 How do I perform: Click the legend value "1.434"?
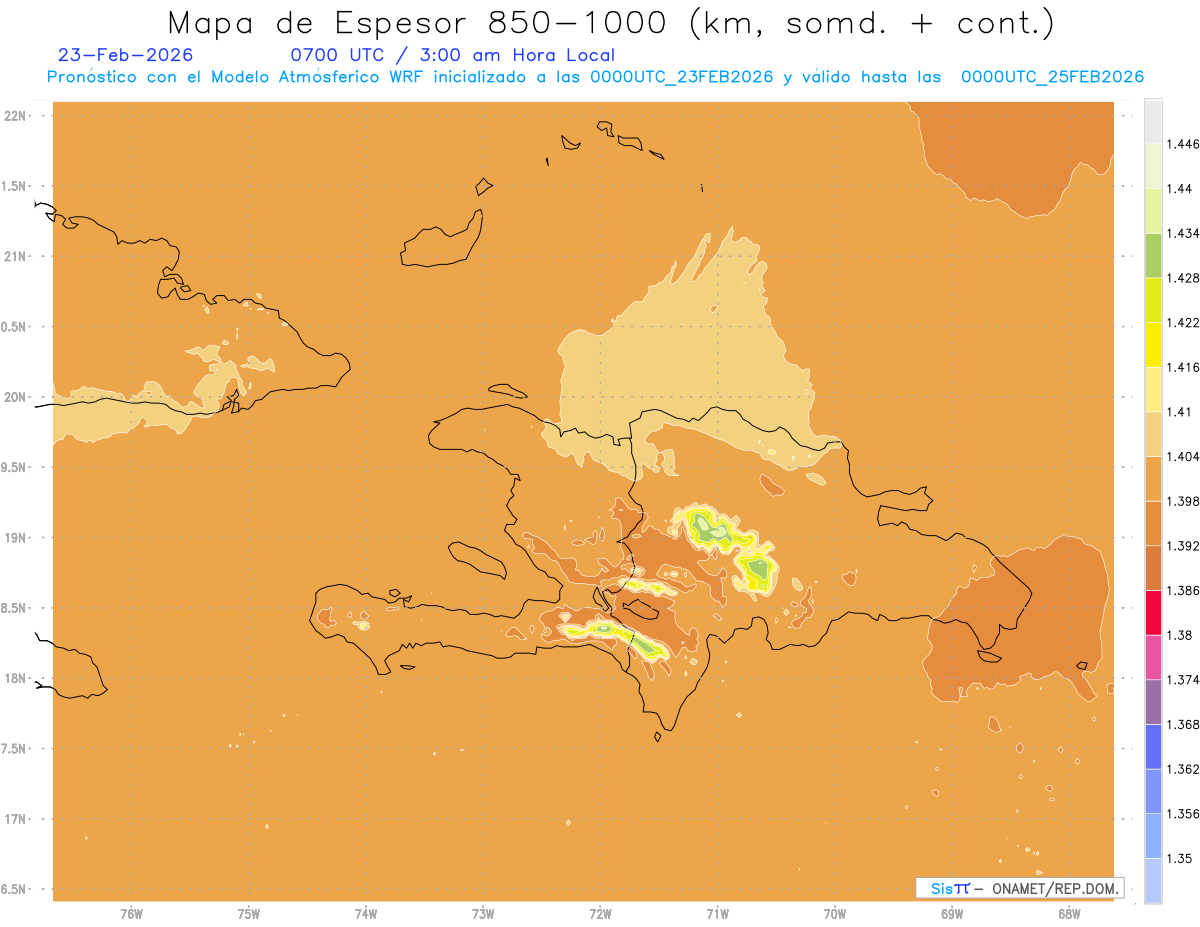click(x=1185, y=233)
